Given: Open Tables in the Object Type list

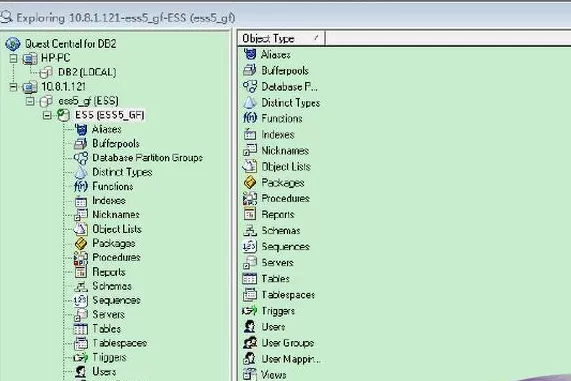Looking at the screenshot, I should tap(276, 279).
